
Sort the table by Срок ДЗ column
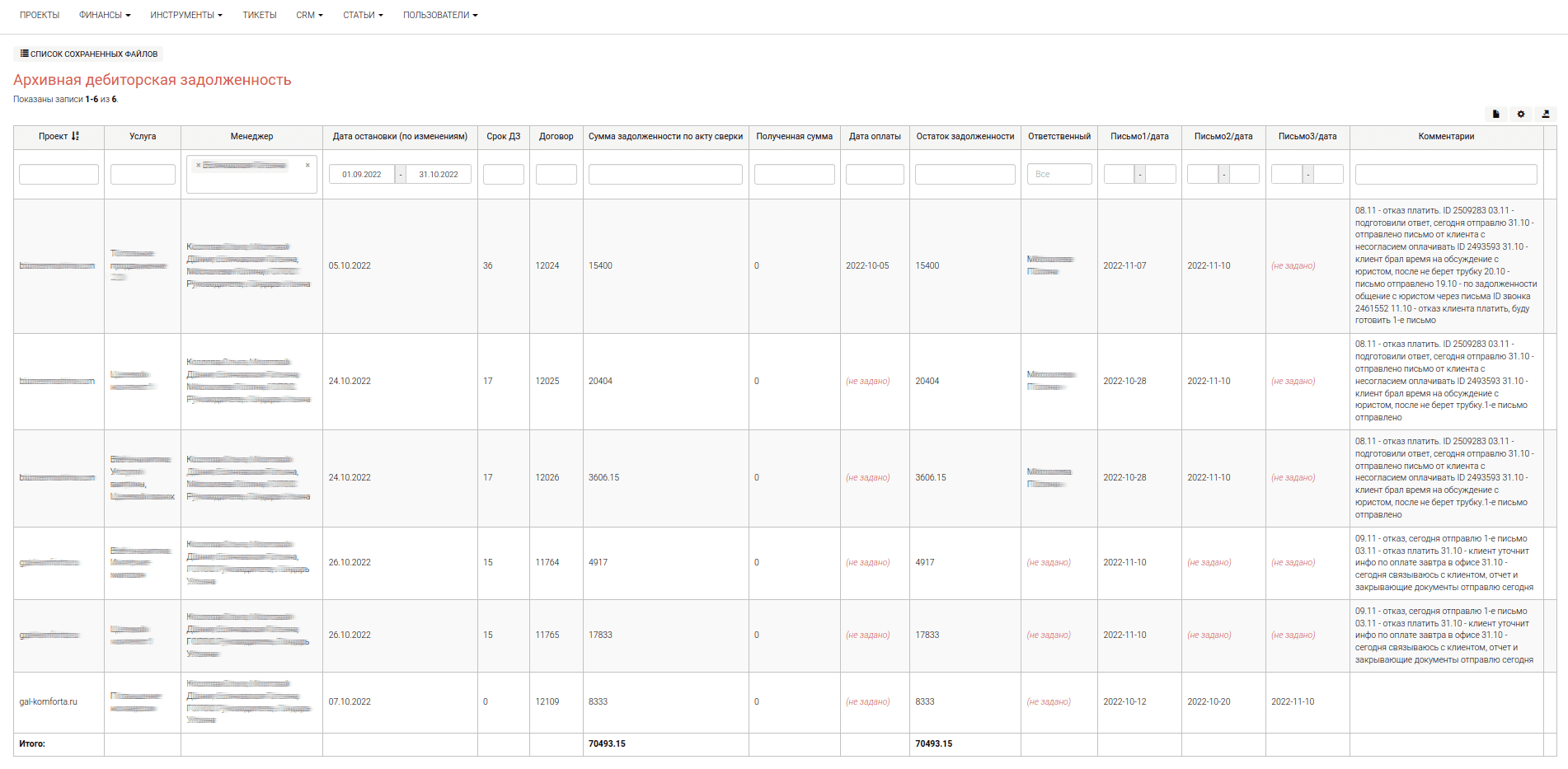click(503, 137)
